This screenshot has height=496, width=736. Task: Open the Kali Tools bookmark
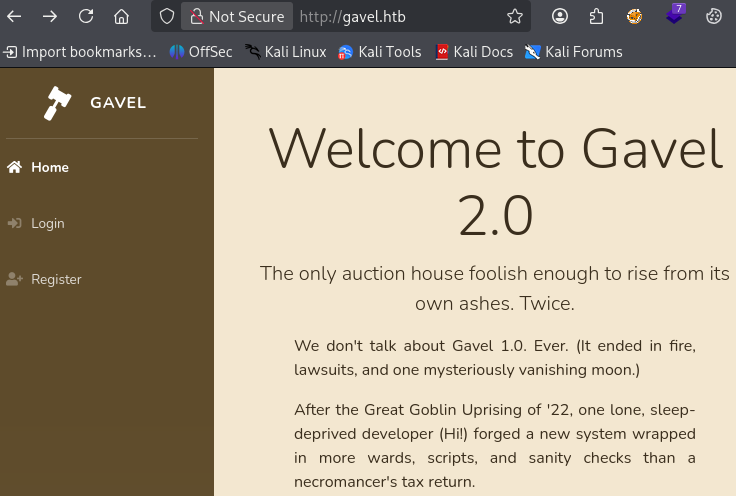click(380, 52)
